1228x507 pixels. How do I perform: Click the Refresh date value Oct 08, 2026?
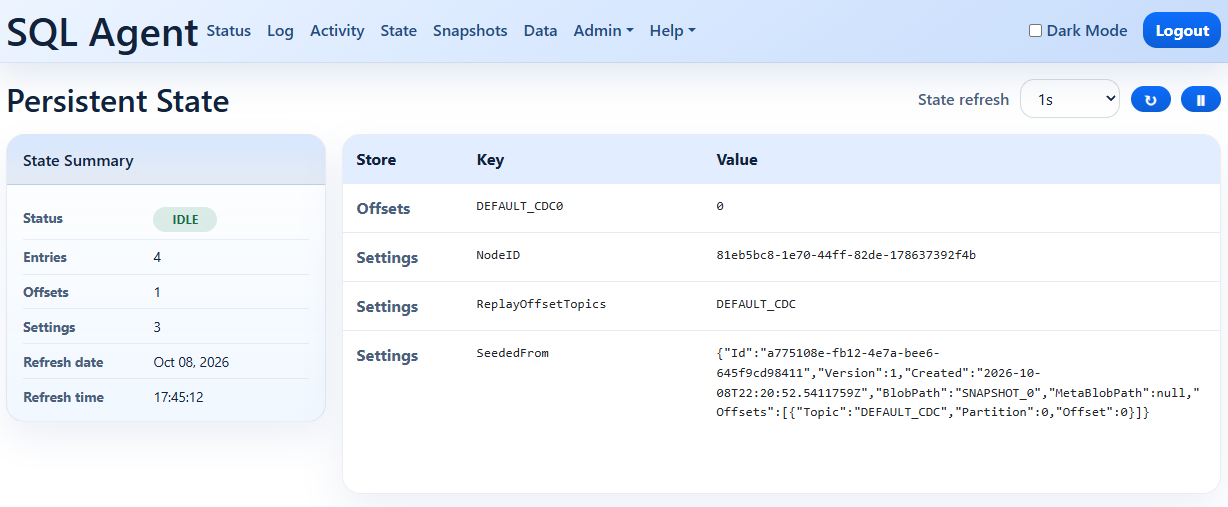point(191,362)
